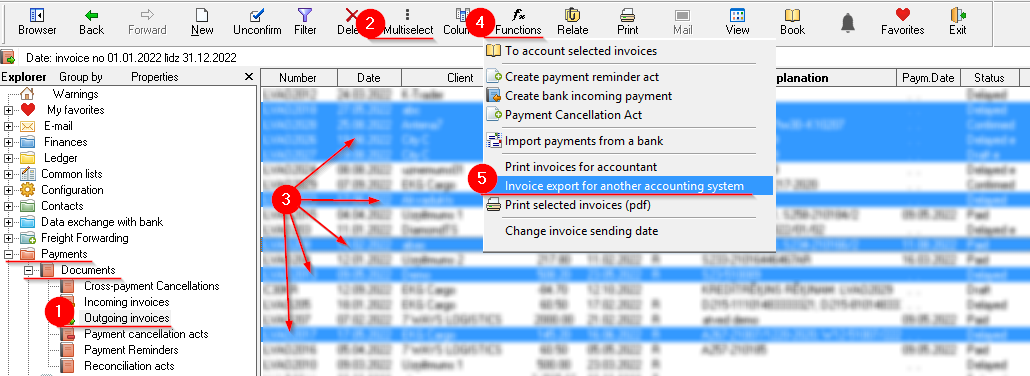Image resolution: width=1030 pixels, height=376 pixels.
Task: Click the Book toolbar icon
Action: coord(792,22)
